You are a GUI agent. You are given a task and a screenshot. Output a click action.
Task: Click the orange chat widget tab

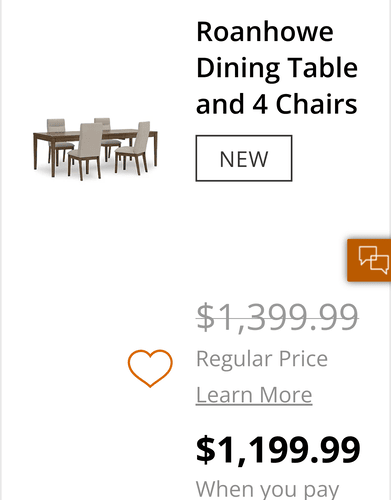(369, 260)
